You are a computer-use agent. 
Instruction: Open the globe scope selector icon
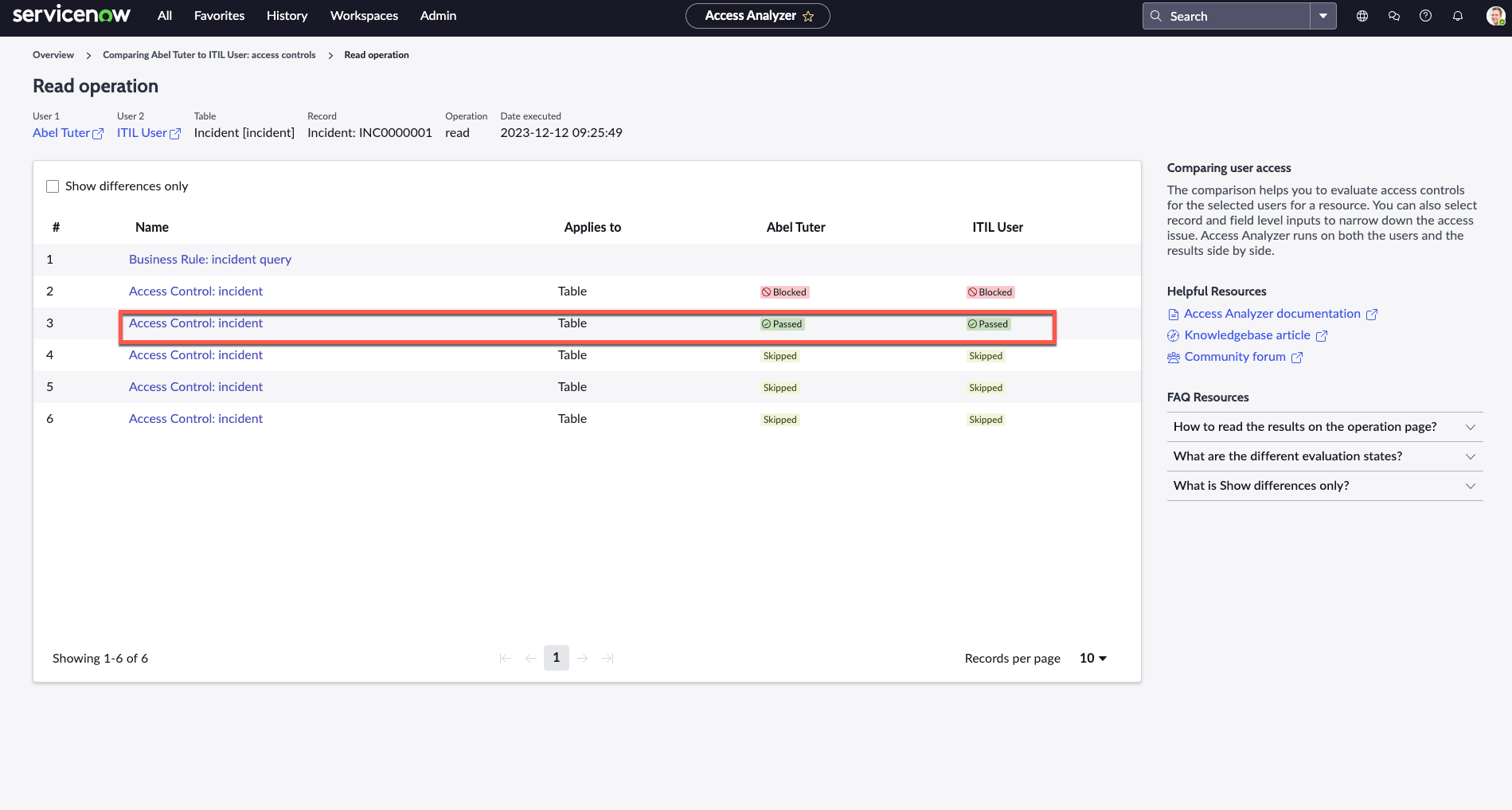click(x=1362, y=16)
